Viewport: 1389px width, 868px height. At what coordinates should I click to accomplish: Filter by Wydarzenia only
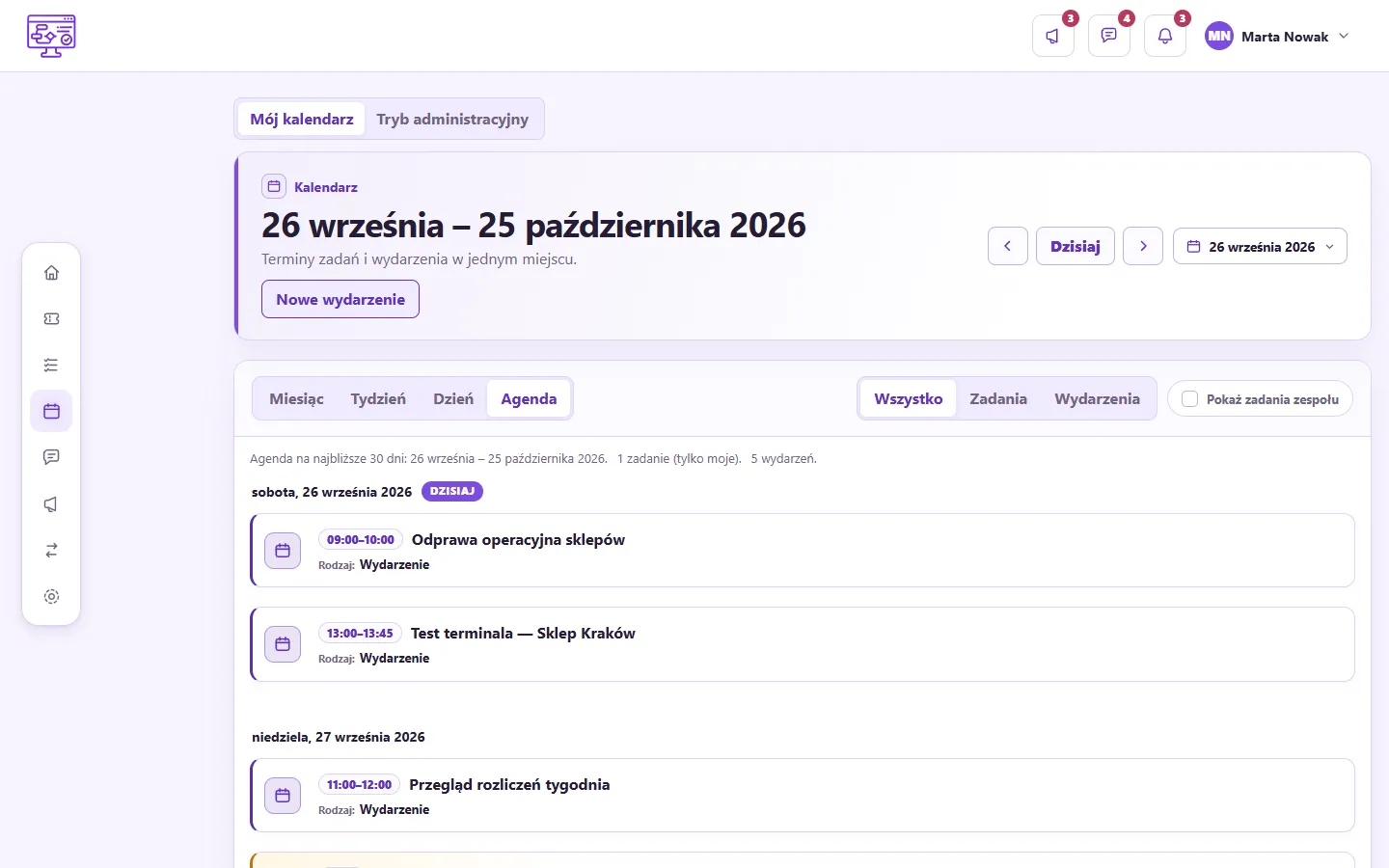(x=1098, y=398)
